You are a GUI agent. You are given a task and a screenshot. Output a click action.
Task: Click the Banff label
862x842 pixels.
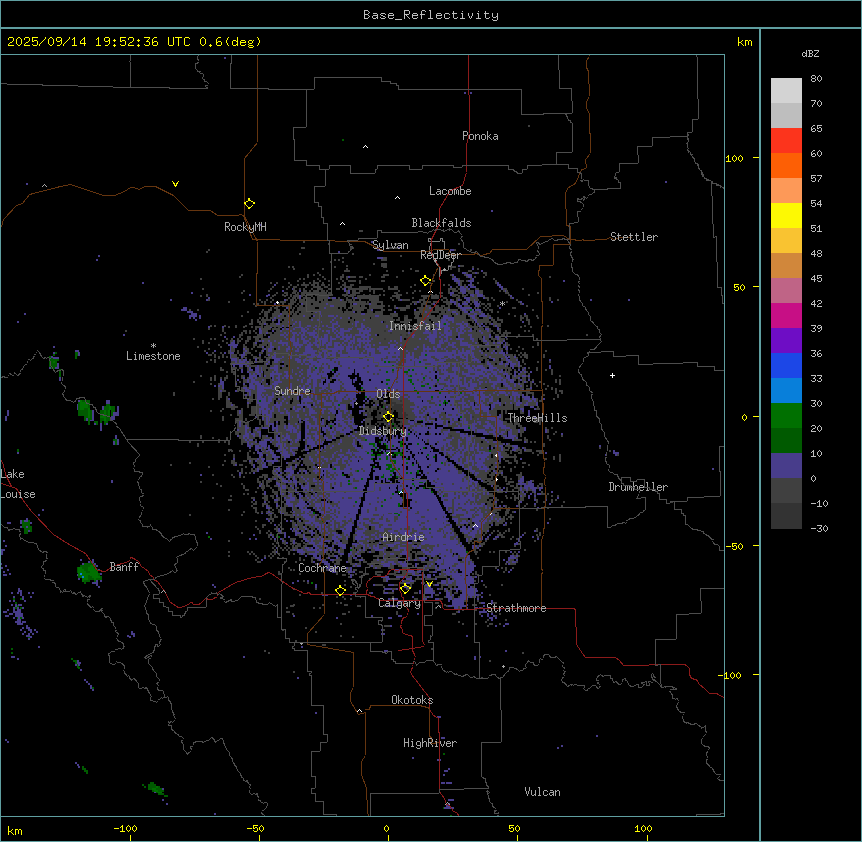(x=124, y=567)
